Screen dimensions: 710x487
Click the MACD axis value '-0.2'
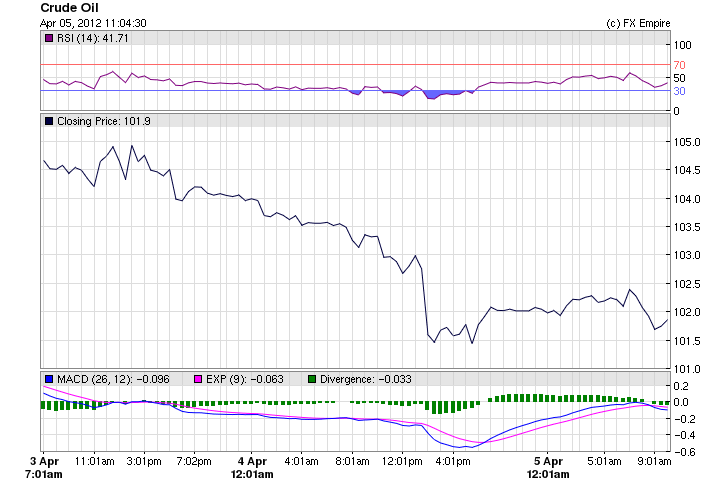tap(684, 419)
